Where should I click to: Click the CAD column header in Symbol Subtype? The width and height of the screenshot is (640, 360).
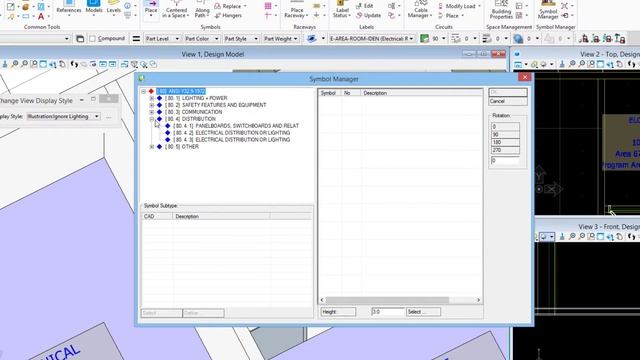pyautogui.click(x=157, y=216)
